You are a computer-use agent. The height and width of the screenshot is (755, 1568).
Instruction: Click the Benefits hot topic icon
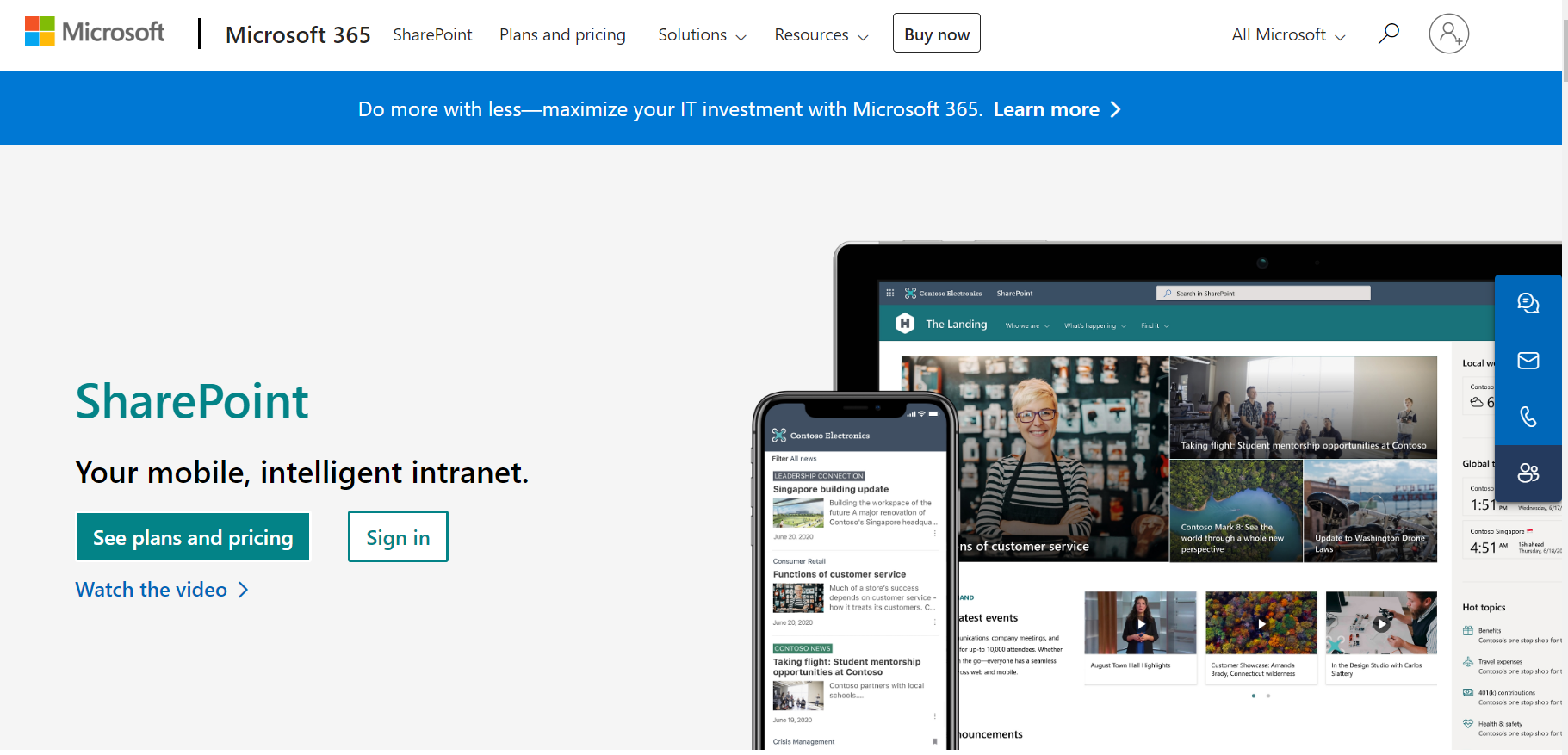[1468, 631]
